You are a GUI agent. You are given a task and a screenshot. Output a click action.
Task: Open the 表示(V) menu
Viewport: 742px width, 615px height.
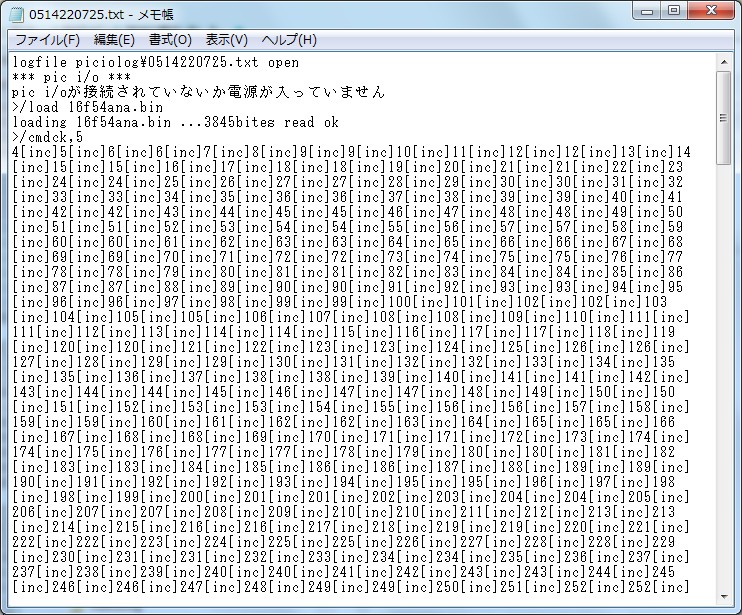[226, 40]
